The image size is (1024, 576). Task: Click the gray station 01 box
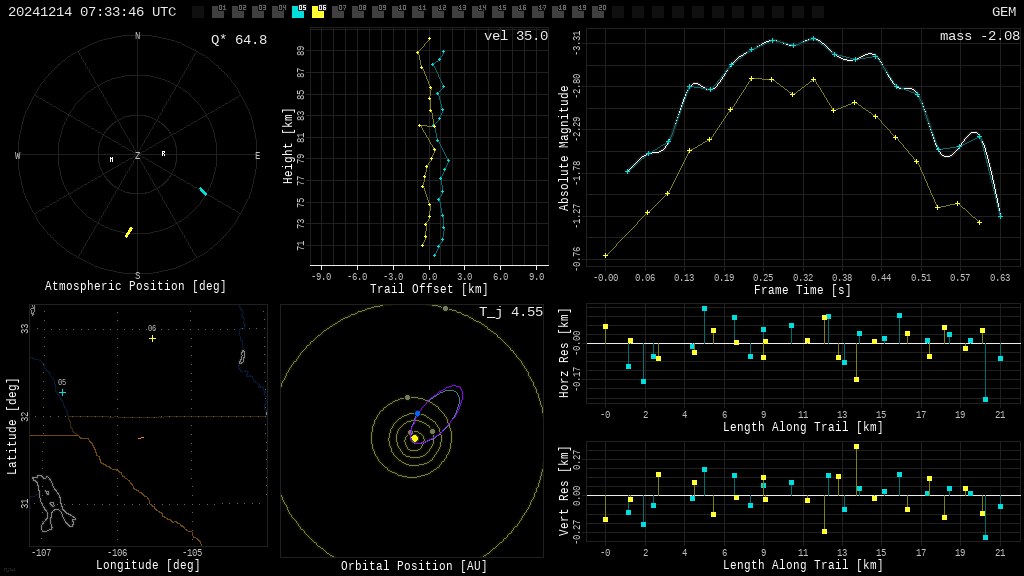pyautogui.click(x=218, y=12)
